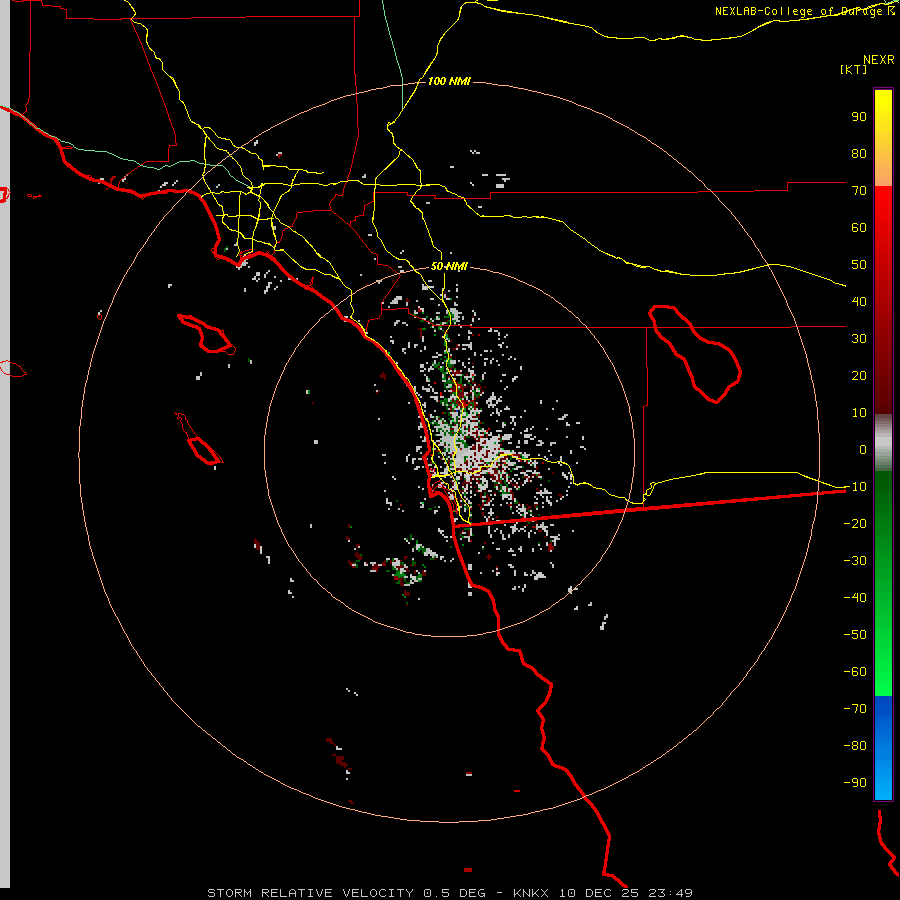Click the "70" value on the velocity scale

click(x=859, y=191)
